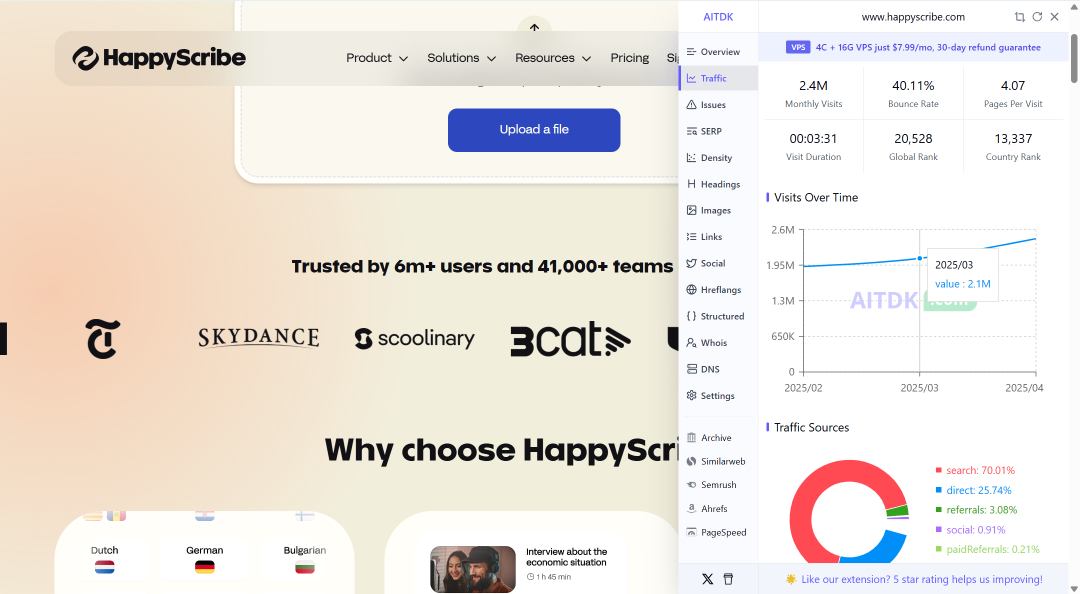Click the 3cat logo
This screenshot has height=594, width=1080.
click(570, 339)
